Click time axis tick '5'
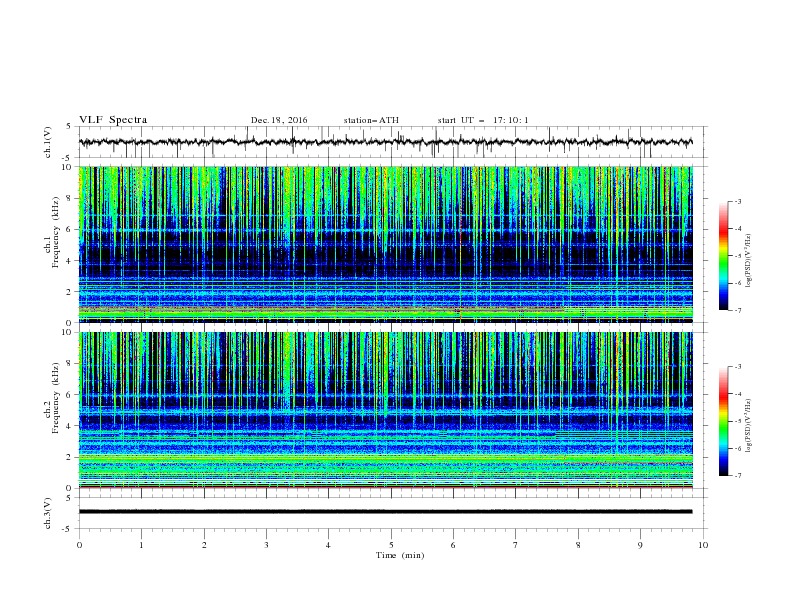 [x=391, y=545]
